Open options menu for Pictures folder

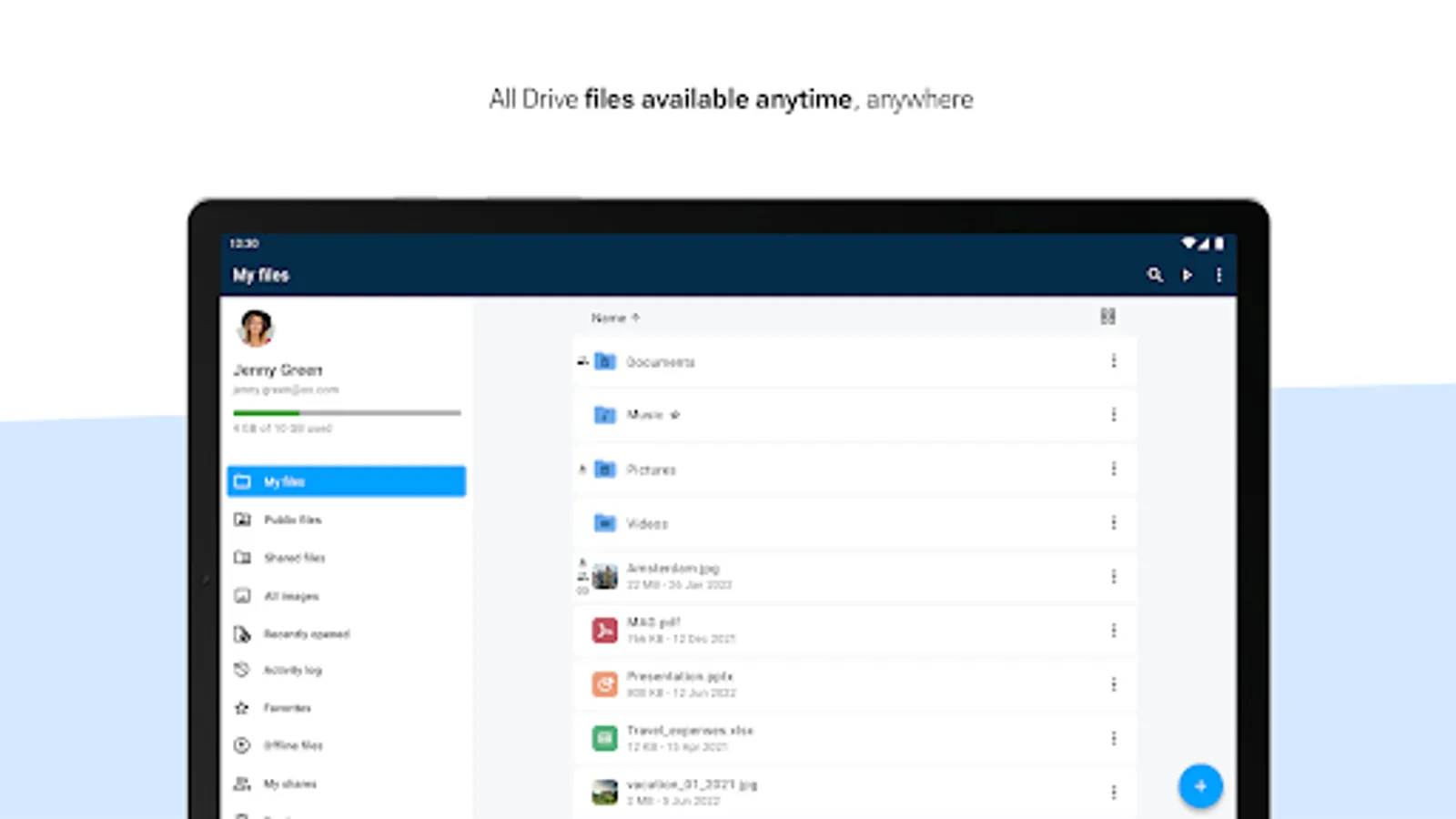(x=1113, y=469)
